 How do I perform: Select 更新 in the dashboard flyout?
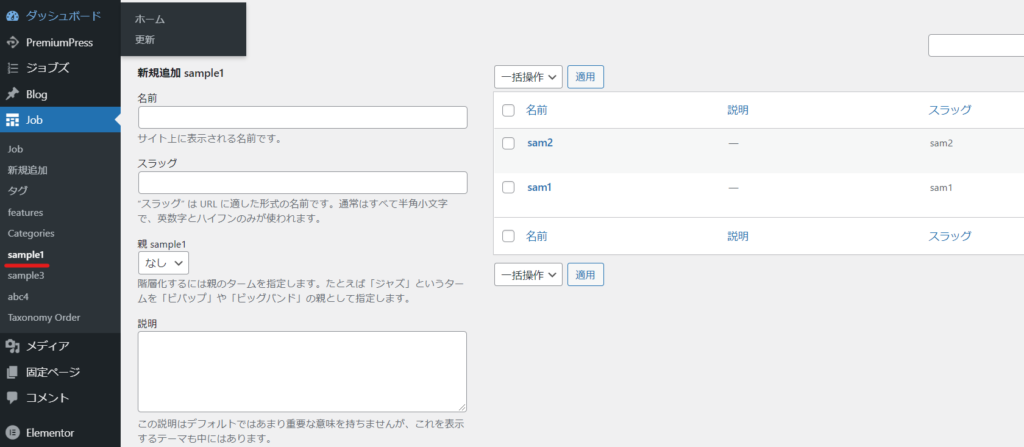tap(145, 39)
